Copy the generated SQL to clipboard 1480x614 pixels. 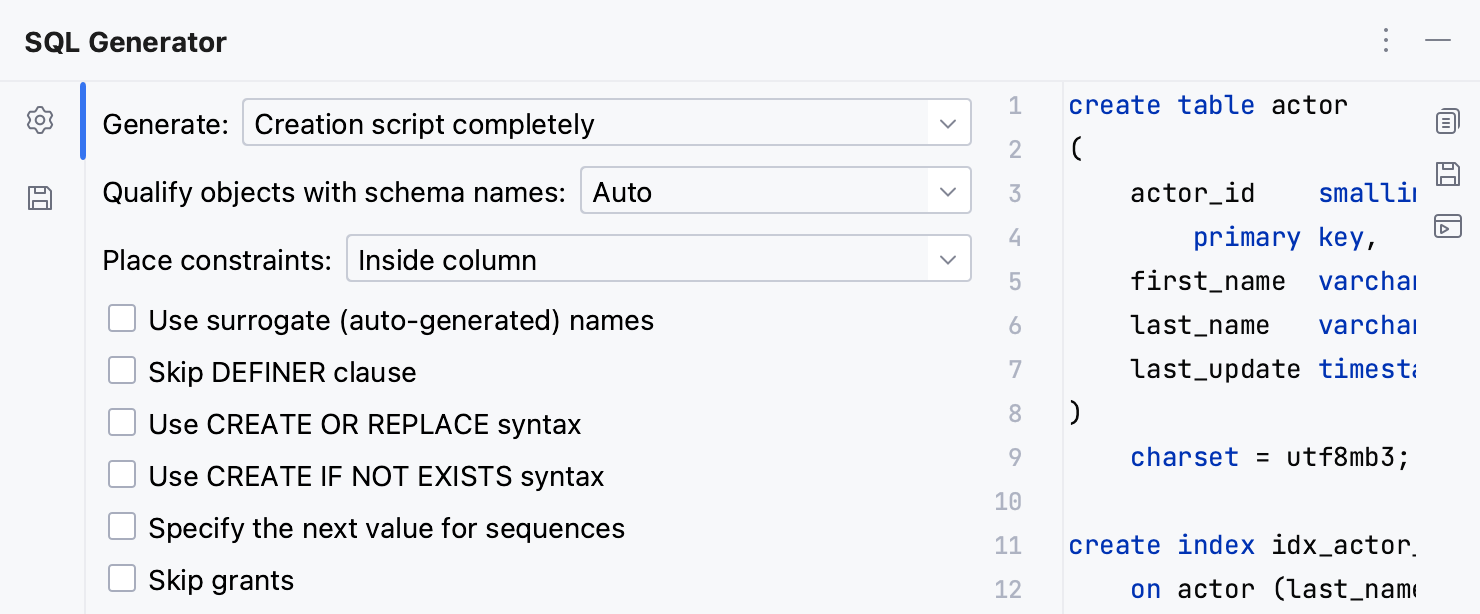[x=1447, y=121]
